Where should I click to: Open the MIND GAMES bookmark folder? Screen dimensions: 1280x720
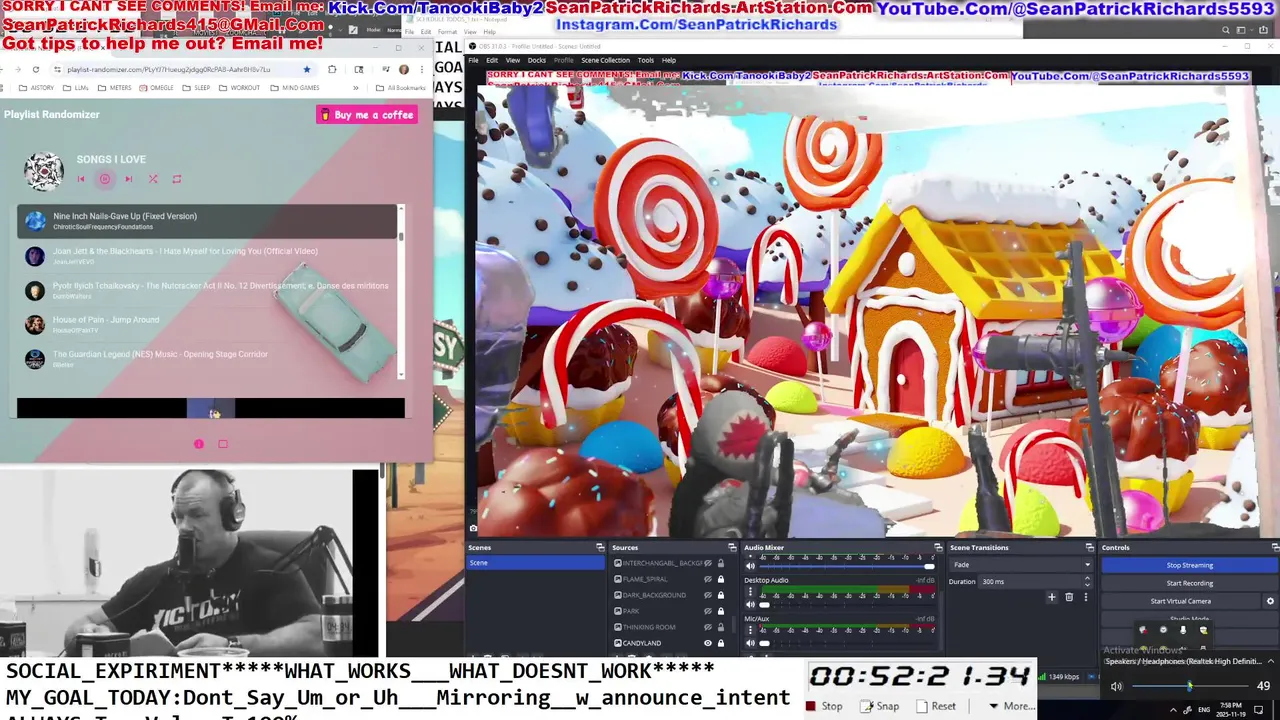tap(295, 88)
